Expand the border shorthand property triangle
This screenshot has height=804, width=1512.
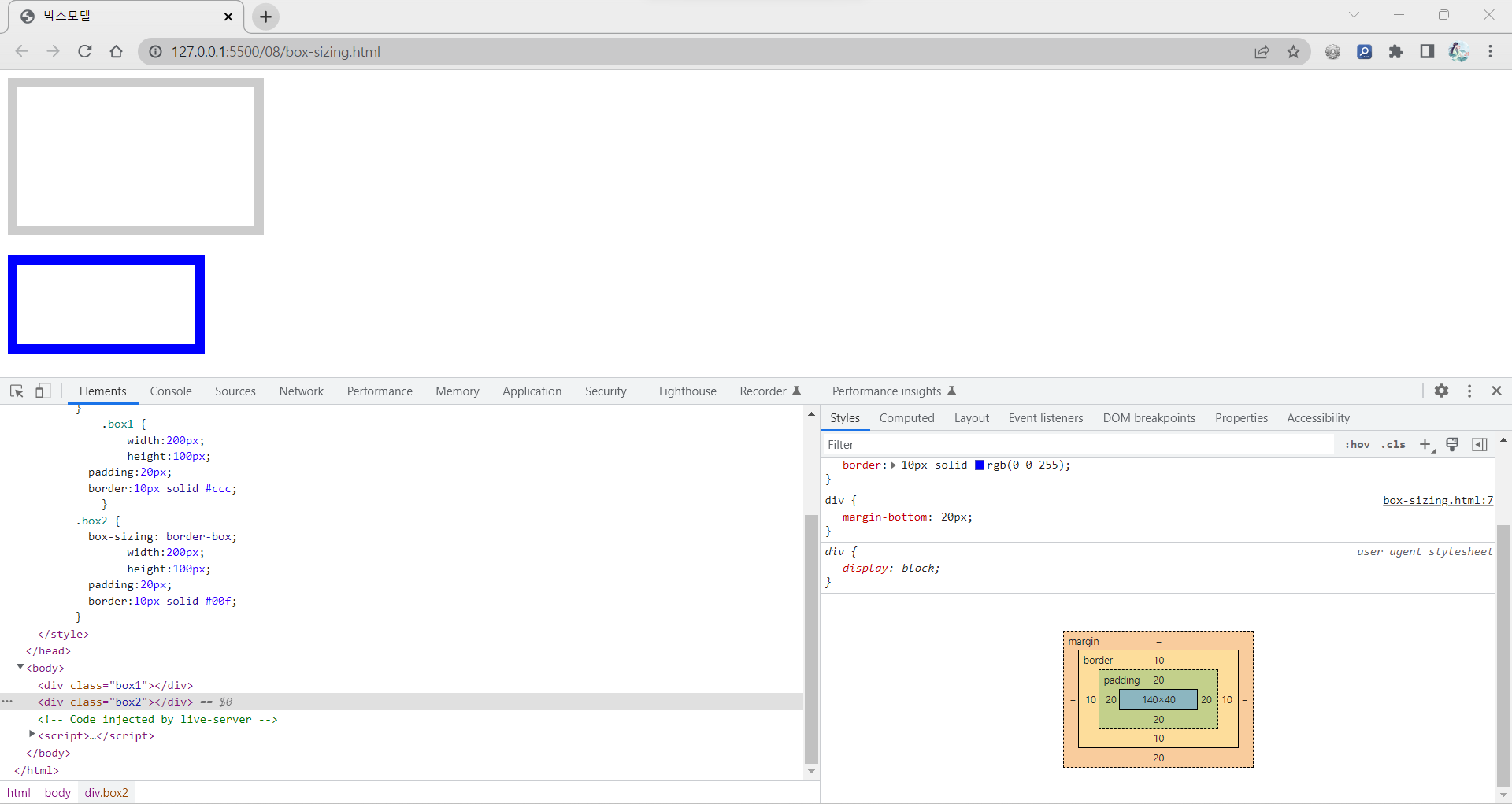pyautogui.click(x=893, y=465)
